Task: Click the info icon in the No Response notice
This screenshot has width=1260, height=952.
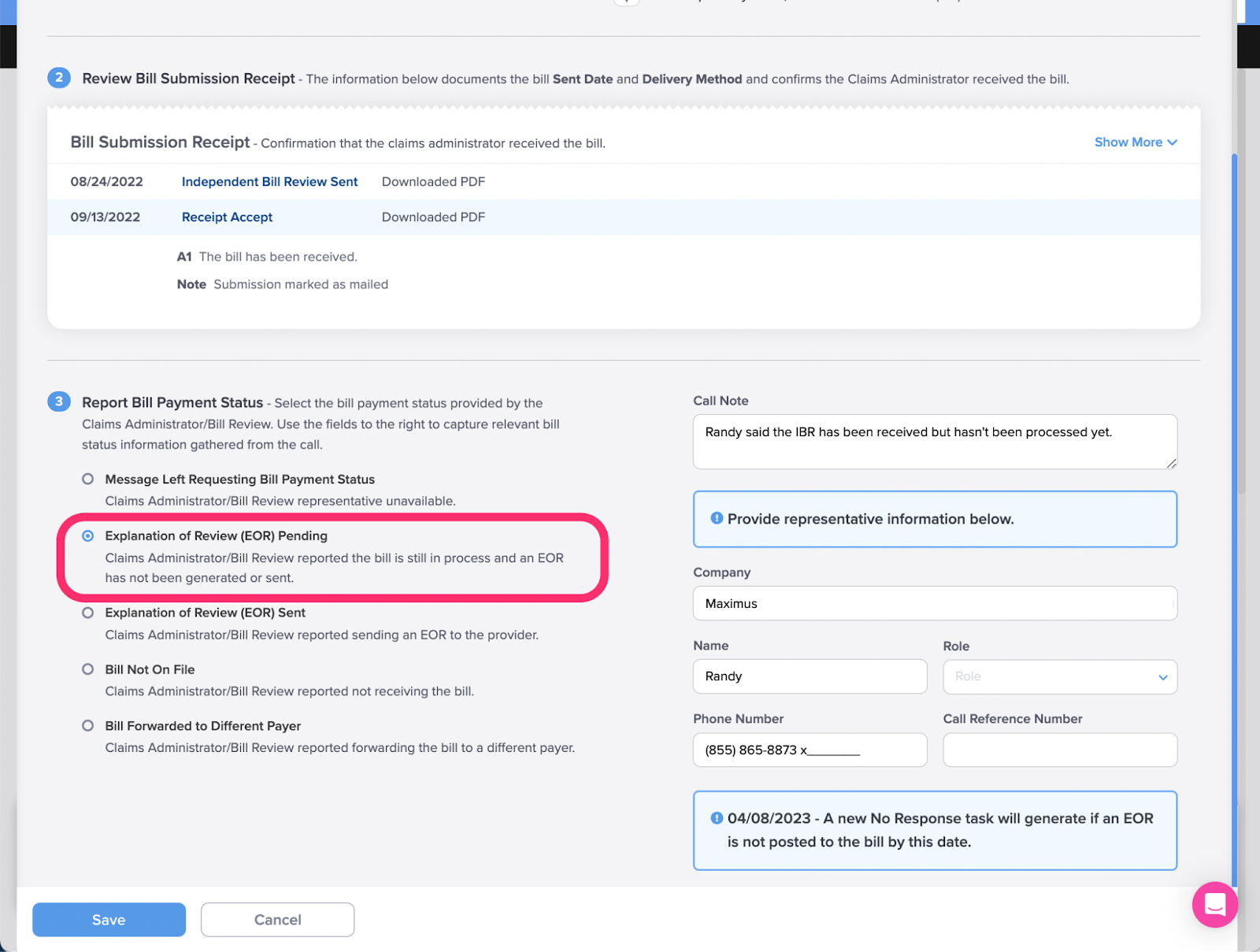Action: (x=716, y=817)
